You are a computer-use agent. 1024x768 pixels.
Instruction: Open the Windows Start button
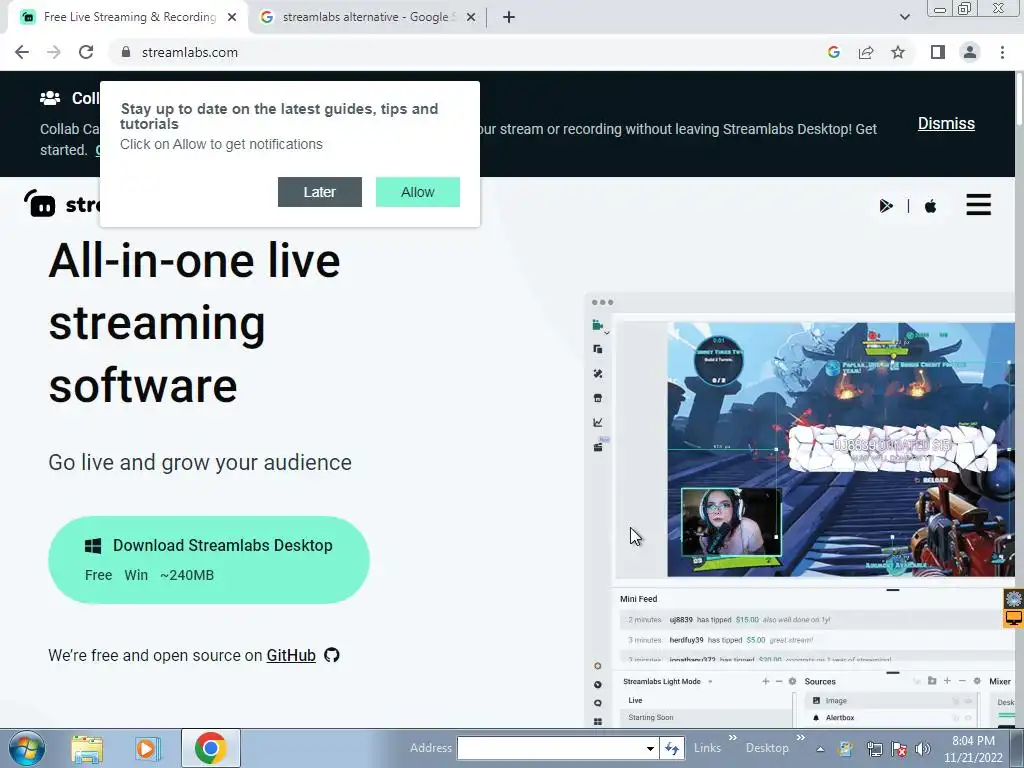[x=26, y=748]
